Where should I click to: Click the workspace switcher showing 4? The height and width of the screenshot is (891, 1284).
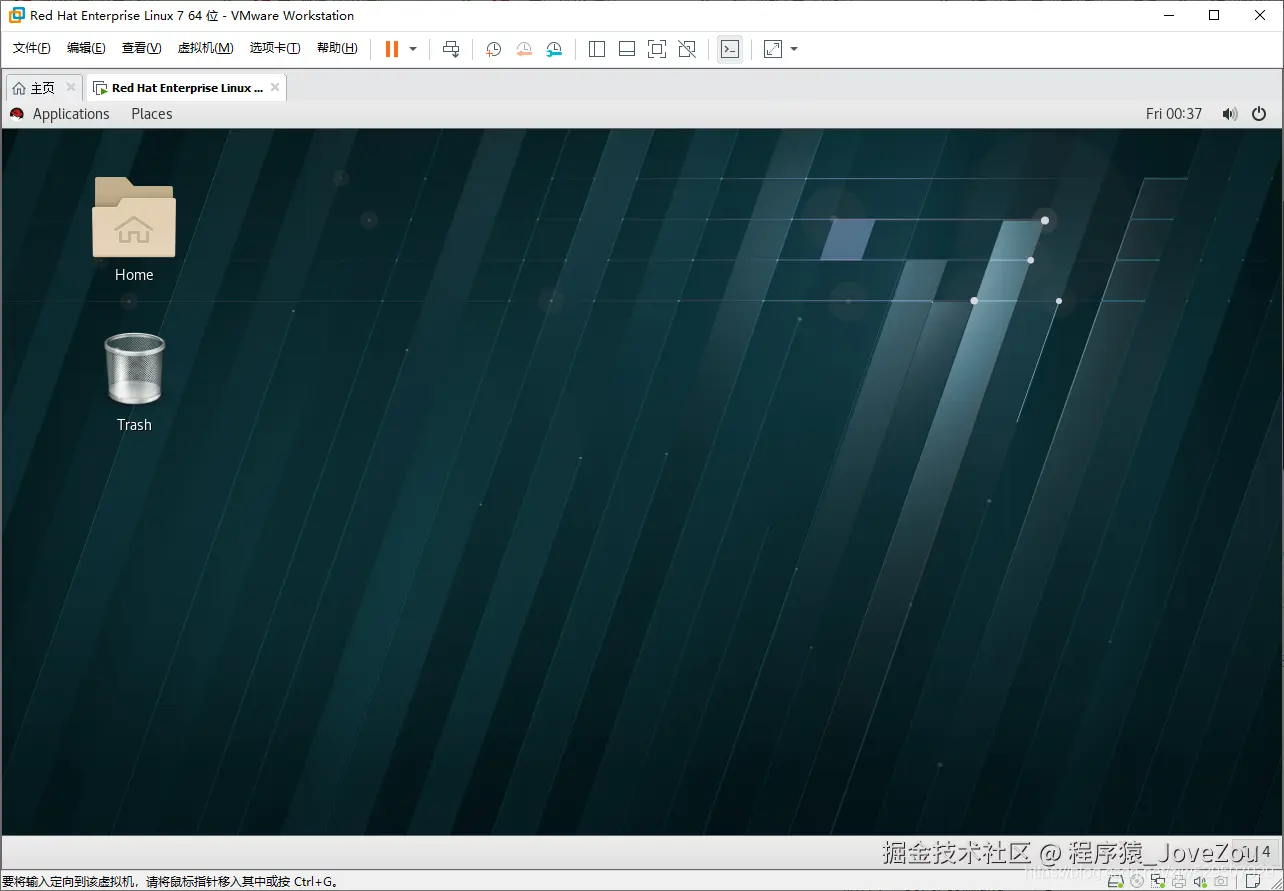1254,852
